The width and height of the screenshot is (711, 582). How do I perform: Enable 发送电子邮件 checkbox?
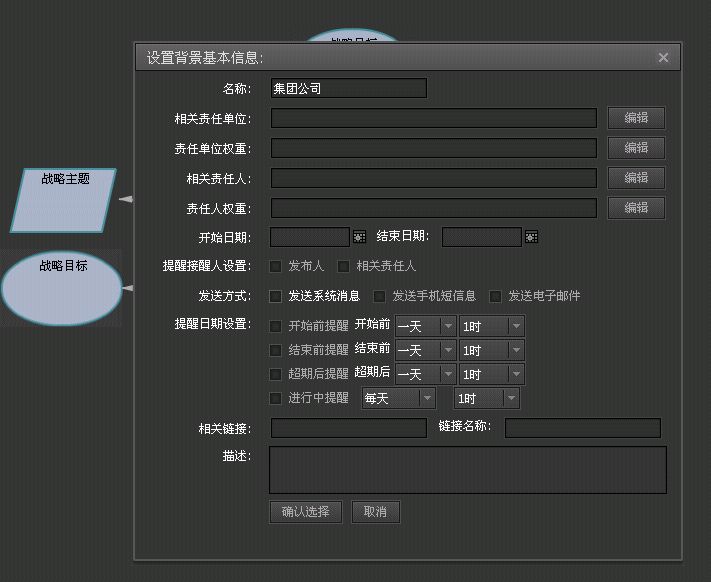[x=495, y=296]
